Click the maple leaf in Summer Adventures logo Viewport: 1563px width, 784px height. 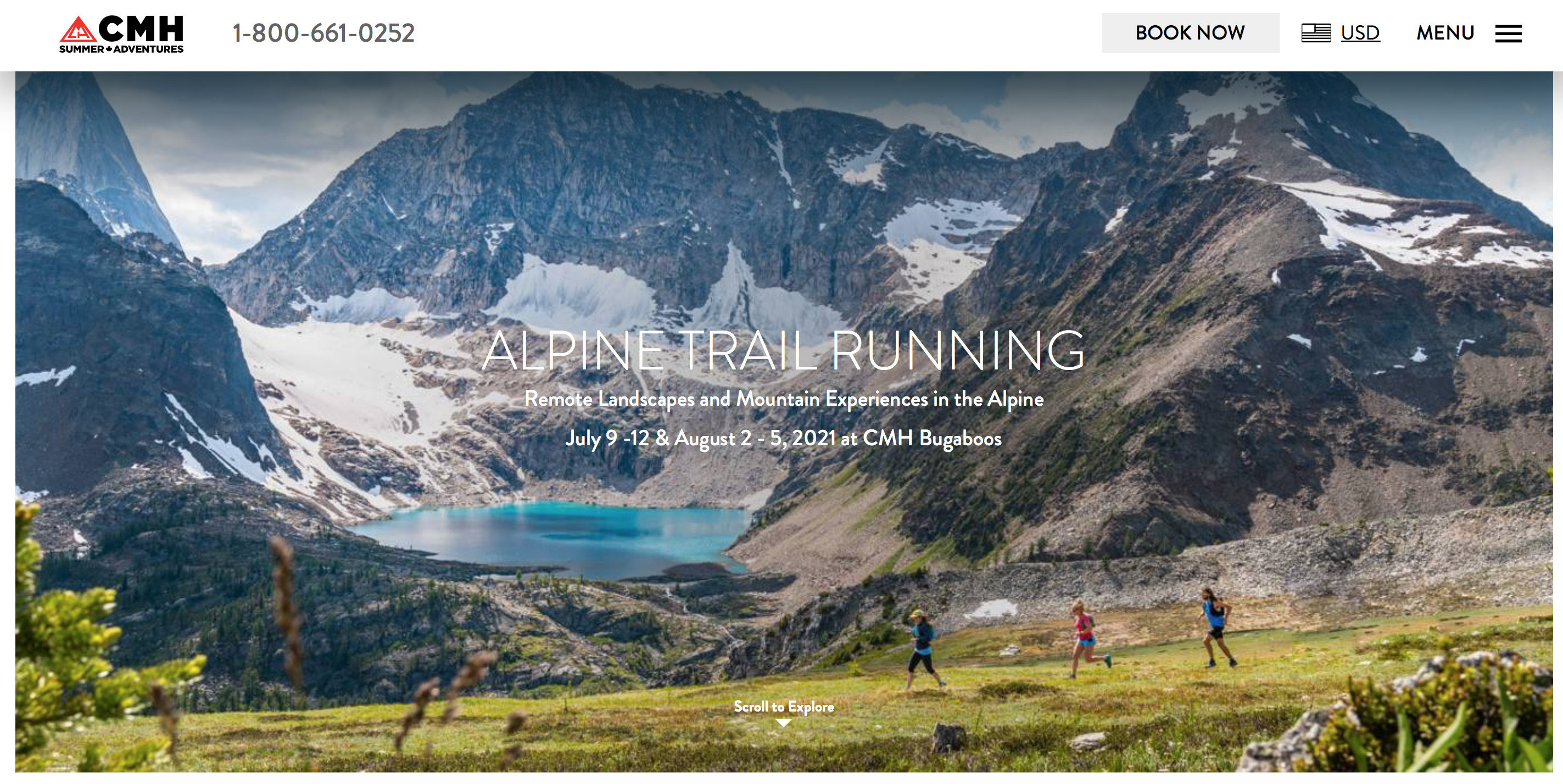[109, 49]
